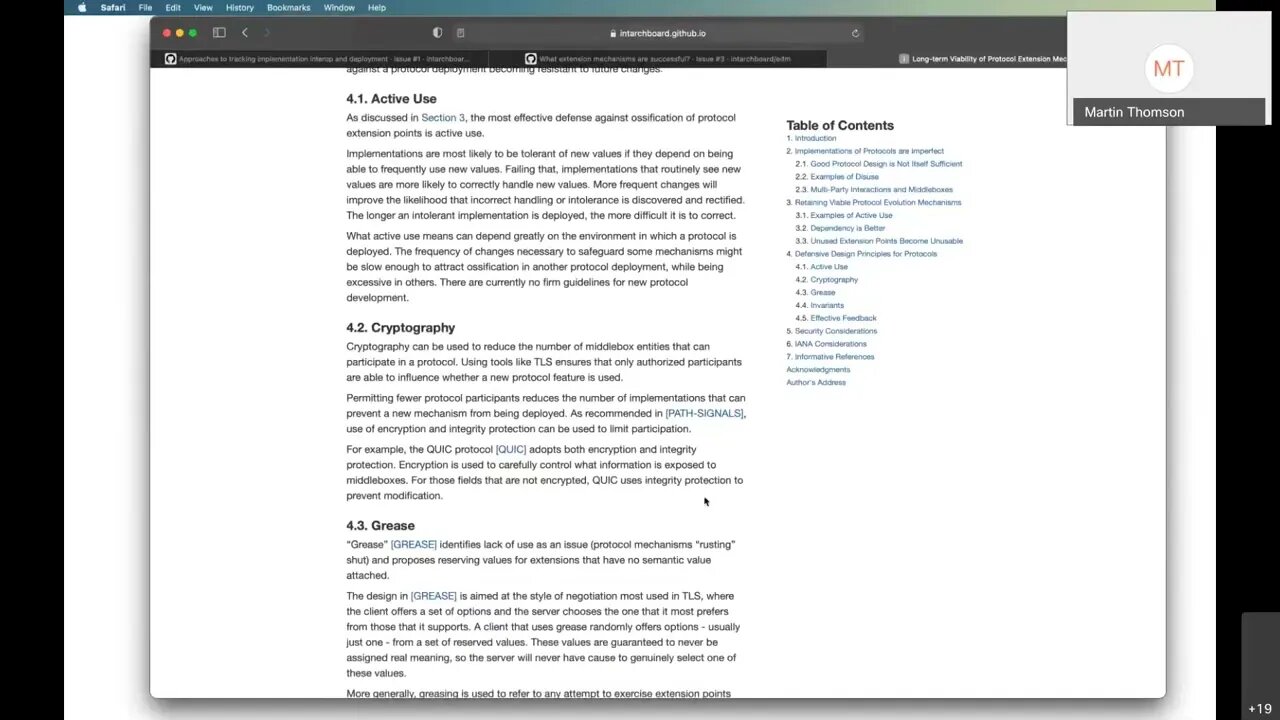Show the reader view icon
The image size is (1280, 720).
pos(460,33)
